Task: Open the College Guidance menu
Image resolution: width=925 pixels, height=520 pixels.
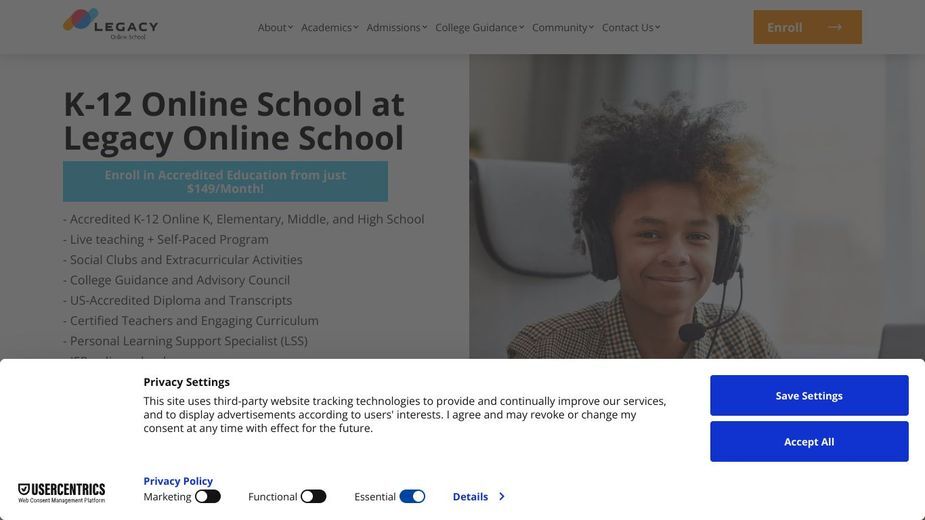Action: [480, 27]
